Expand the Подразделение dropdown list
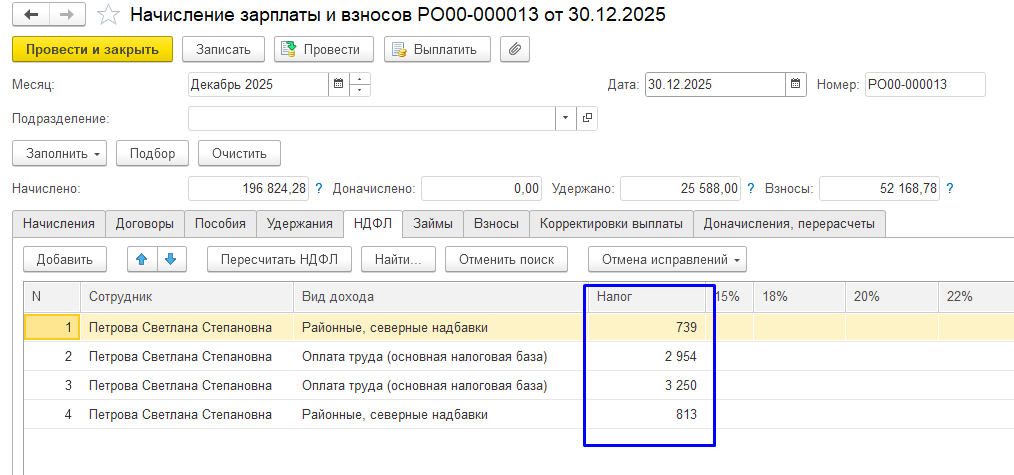Image resolution: width=1014 pixels, height=475 pixels. tap(566, 119)
